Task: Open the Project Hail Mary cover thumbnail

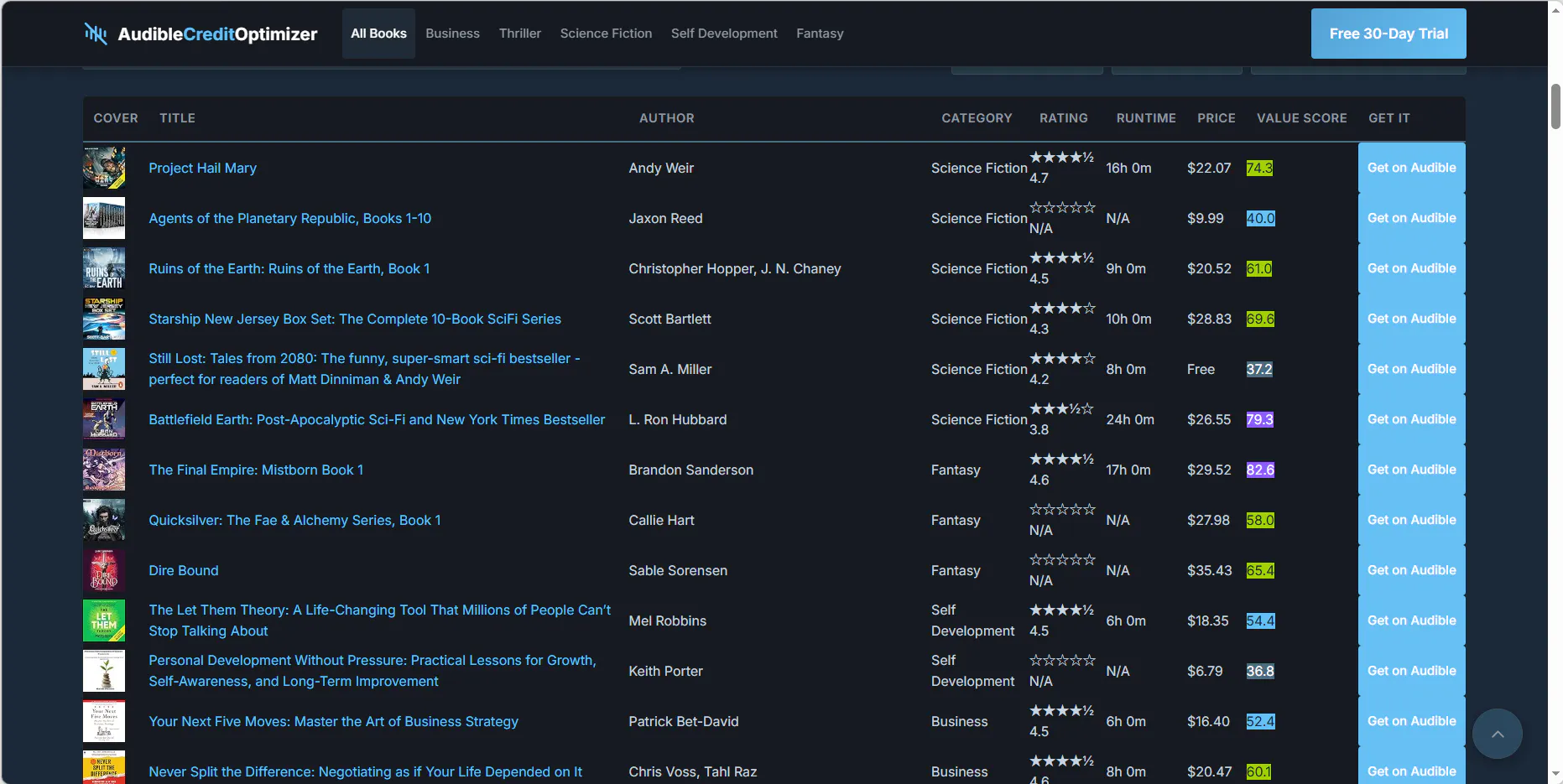Action: click(x=104, y=168)
